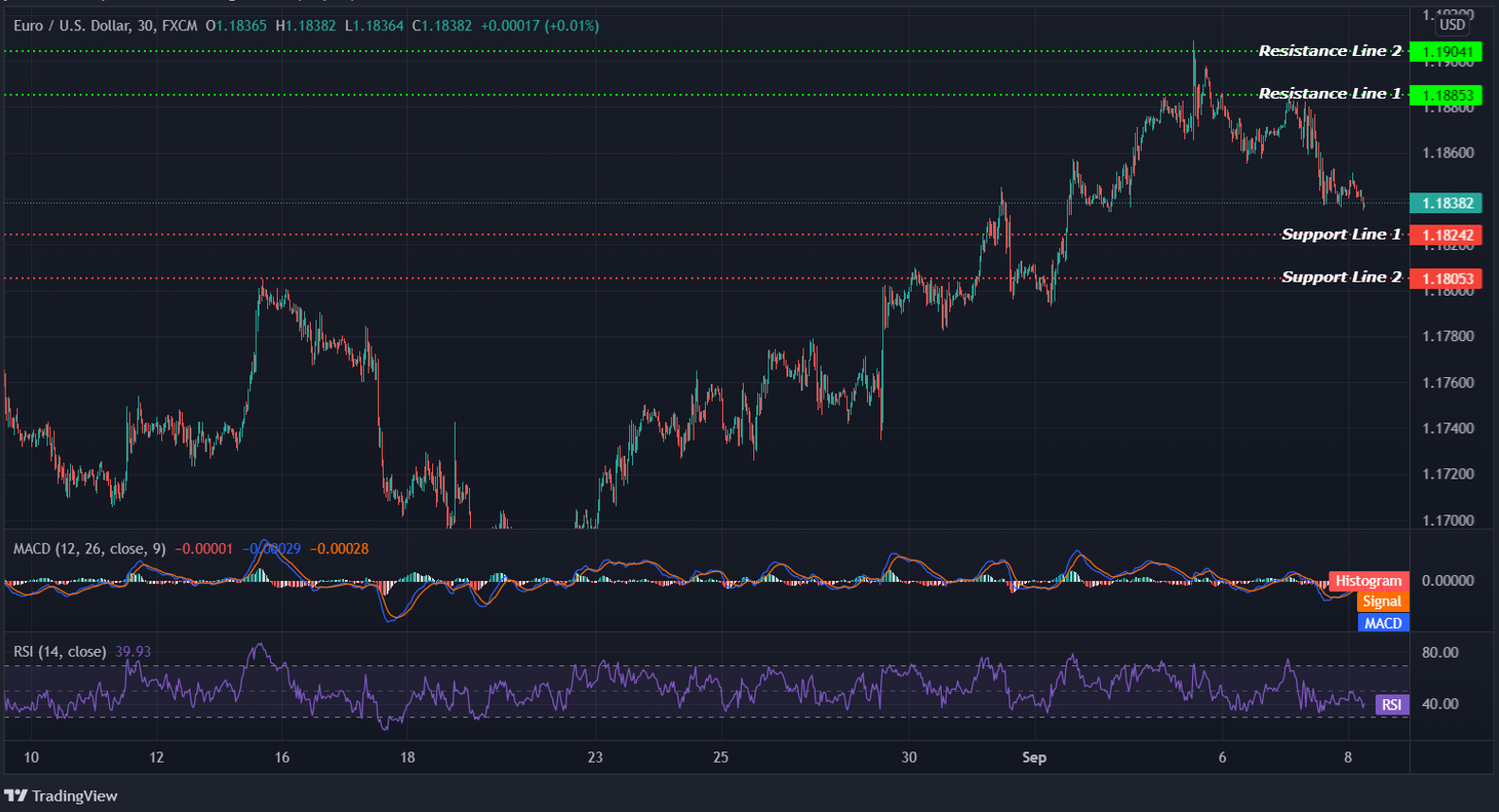
Task: Select the Support Line 1 label
Action: pos(1341,234)
